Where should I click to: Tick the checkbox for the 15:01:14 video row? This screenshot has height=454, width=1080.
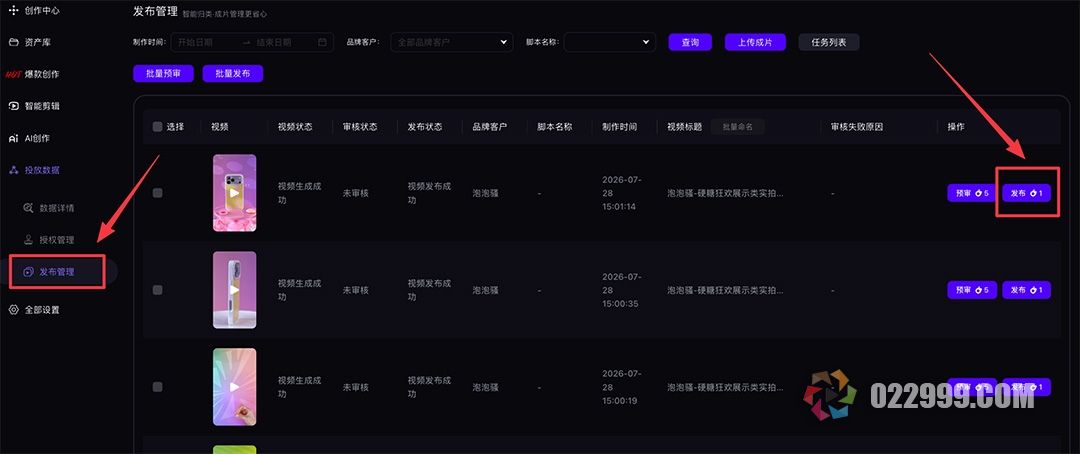click(157, 193)
